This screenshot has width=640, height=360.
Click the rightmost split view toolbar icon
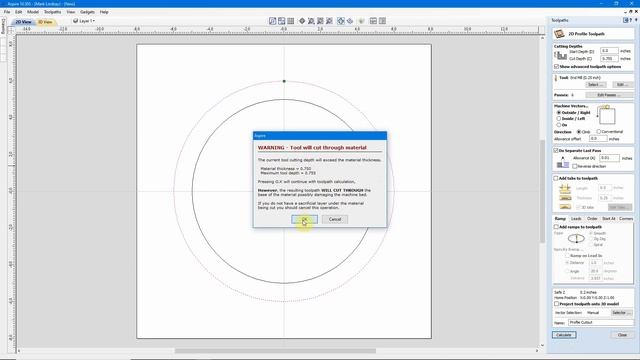[382, 21]
